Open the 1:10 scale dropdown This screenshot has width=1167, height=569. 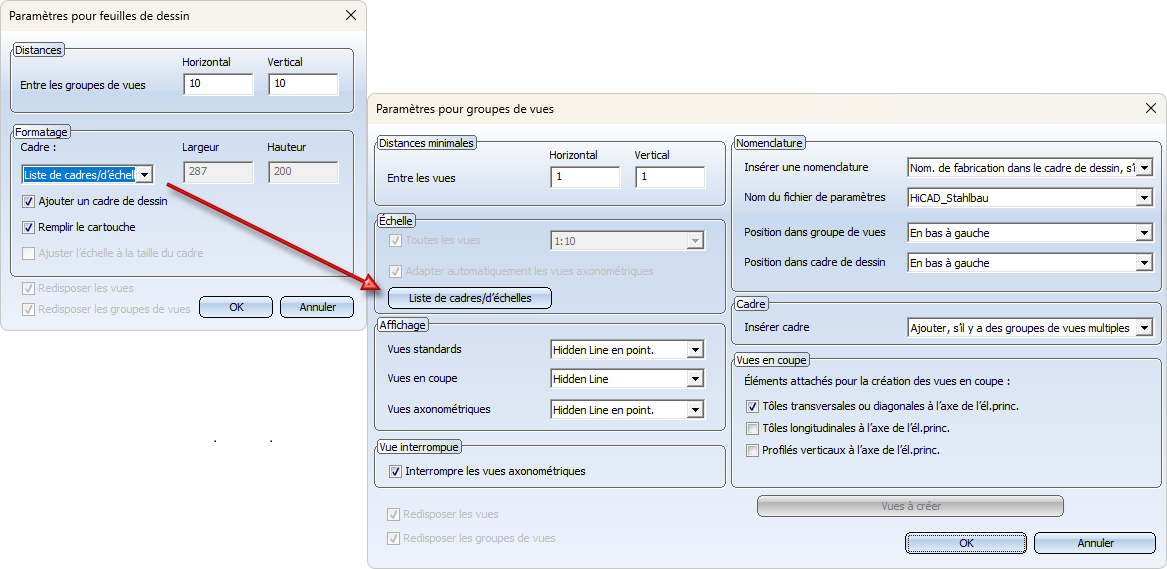click(696, 240)
